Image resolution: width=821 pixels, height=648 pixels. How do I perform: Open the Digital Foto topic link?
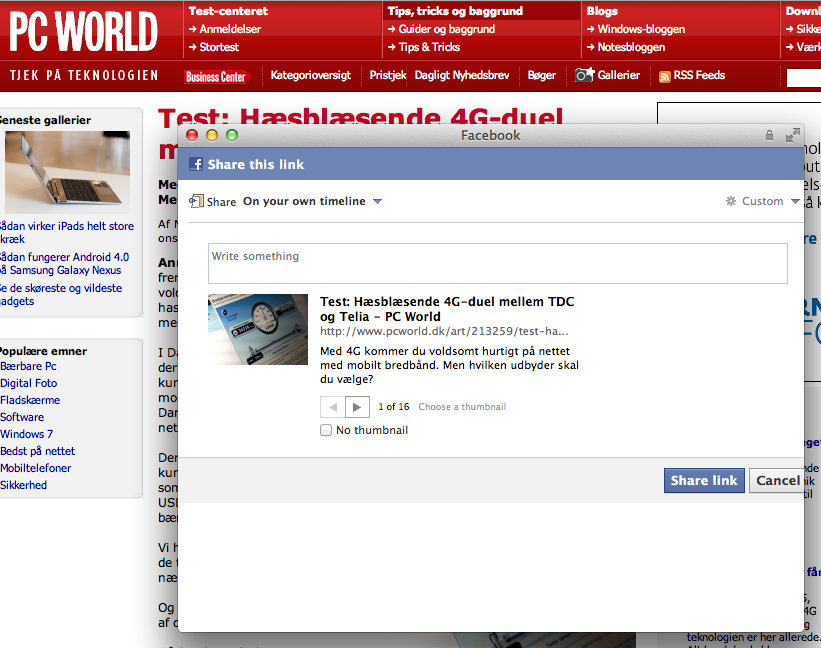click(x=29, y=383)
